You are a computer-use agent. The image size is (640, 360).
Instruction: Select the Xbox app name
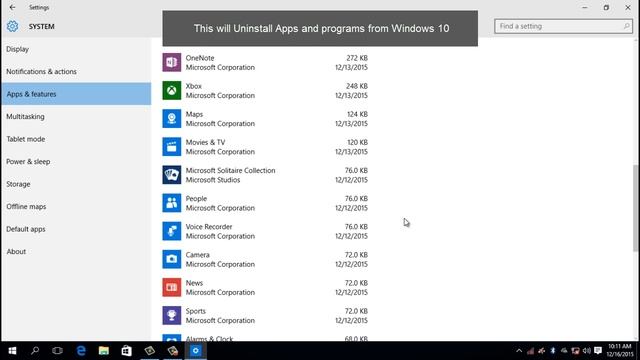point(193,86)
